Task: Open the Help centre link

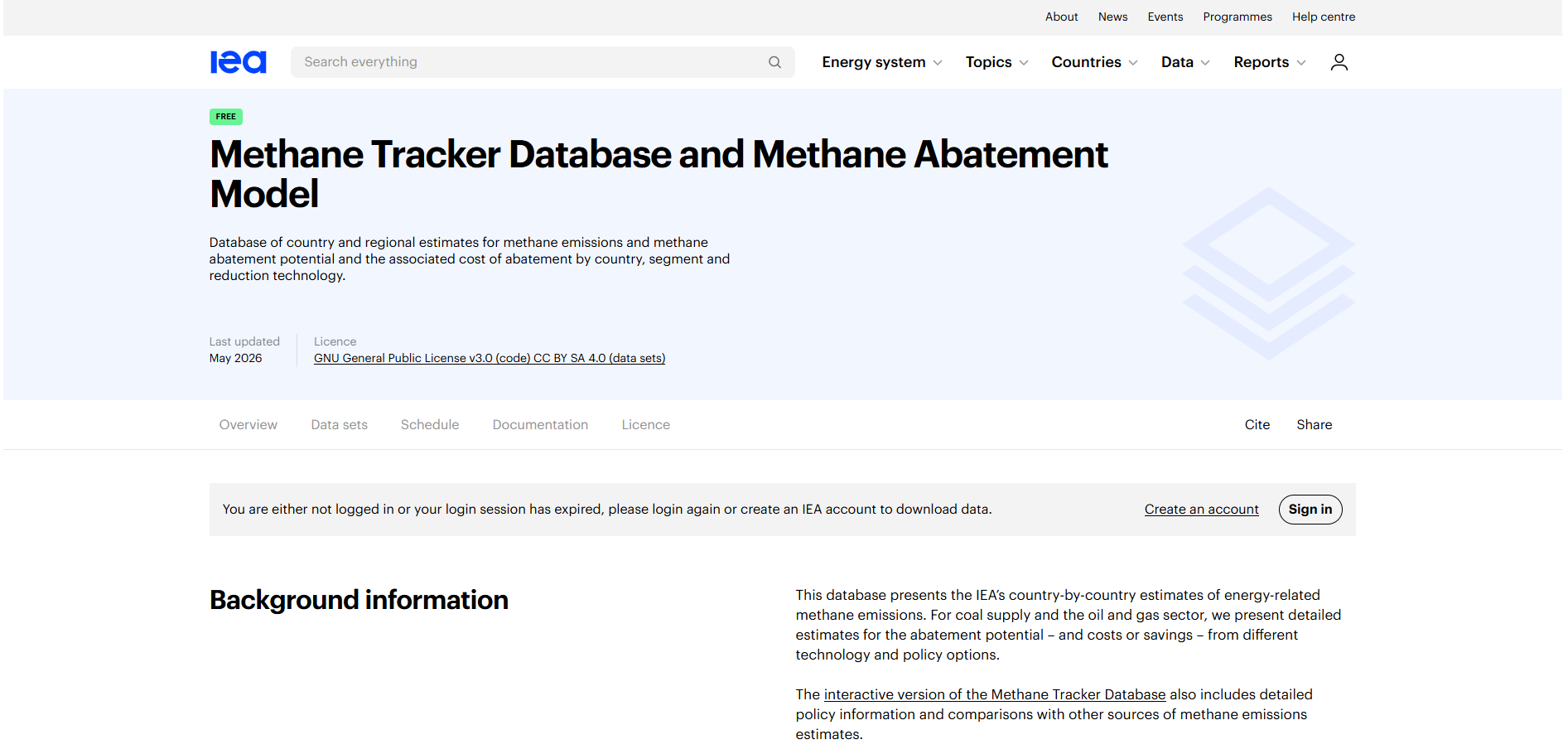Action: click(1324, 17)
